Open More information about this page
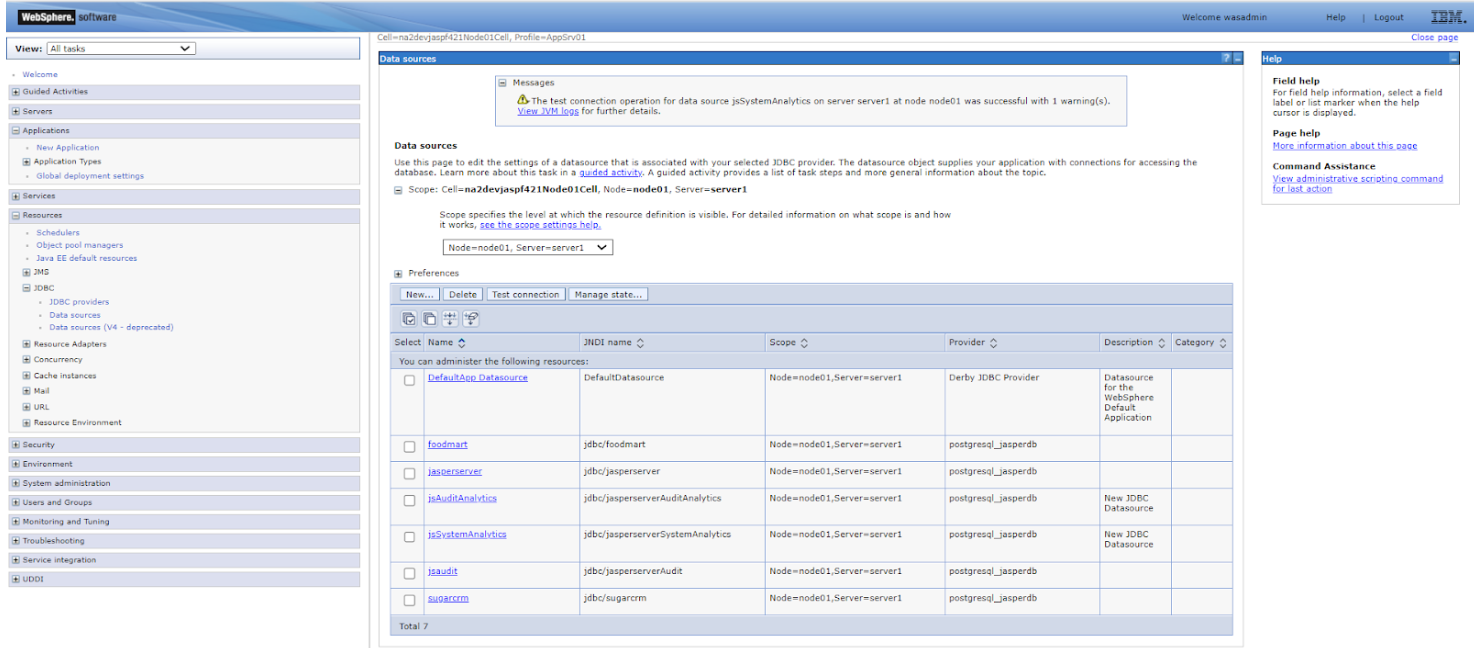The image size is (1477, 648). 1344,146
